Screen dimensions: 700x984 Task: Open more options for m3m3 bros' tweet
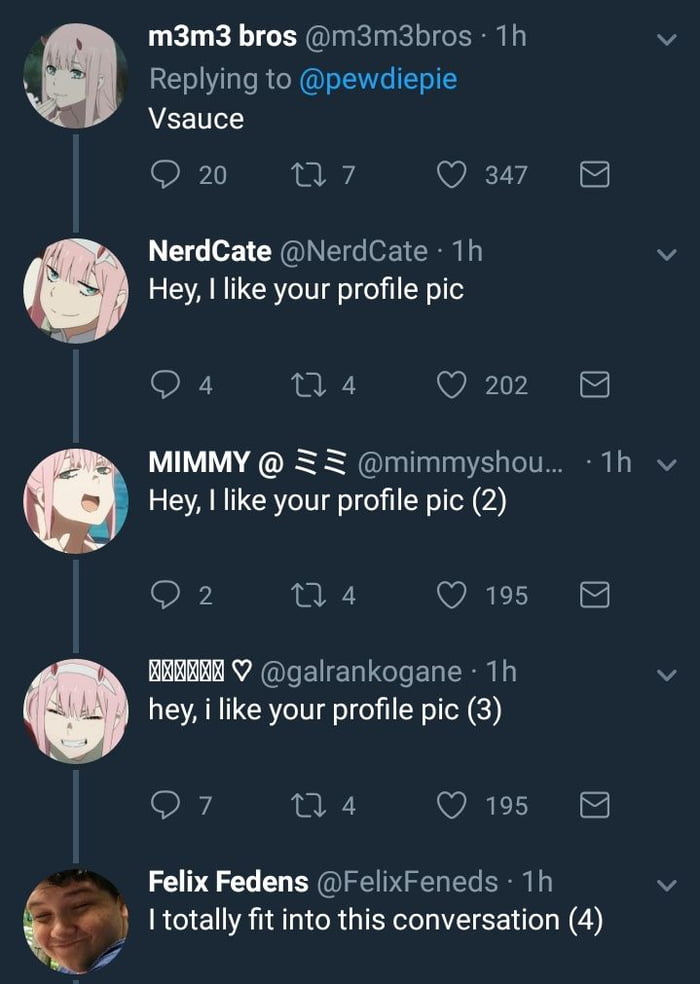pyautogui.click(x=666, y=39)
